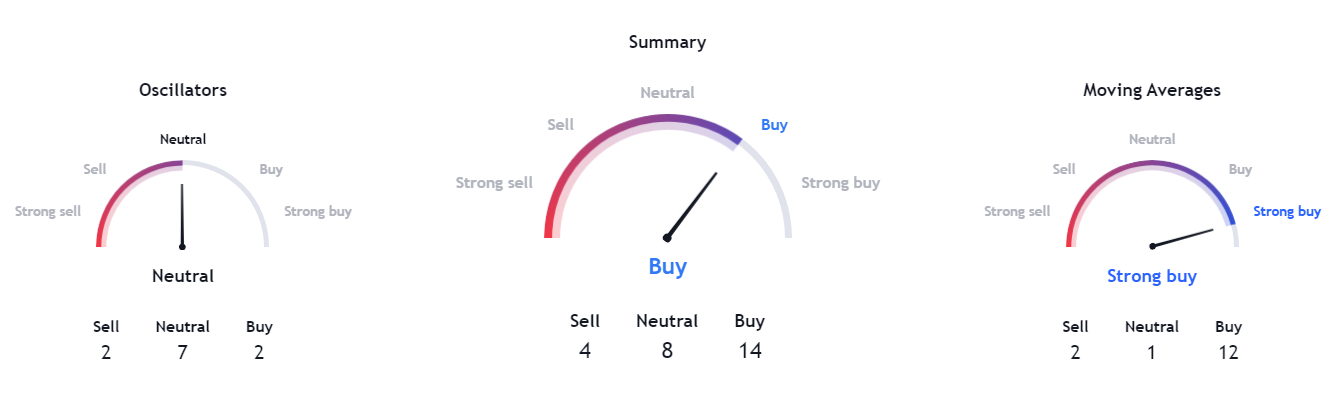
Task: Select the Strong buy rating under Moving Averages
Action: (1152, 277)
